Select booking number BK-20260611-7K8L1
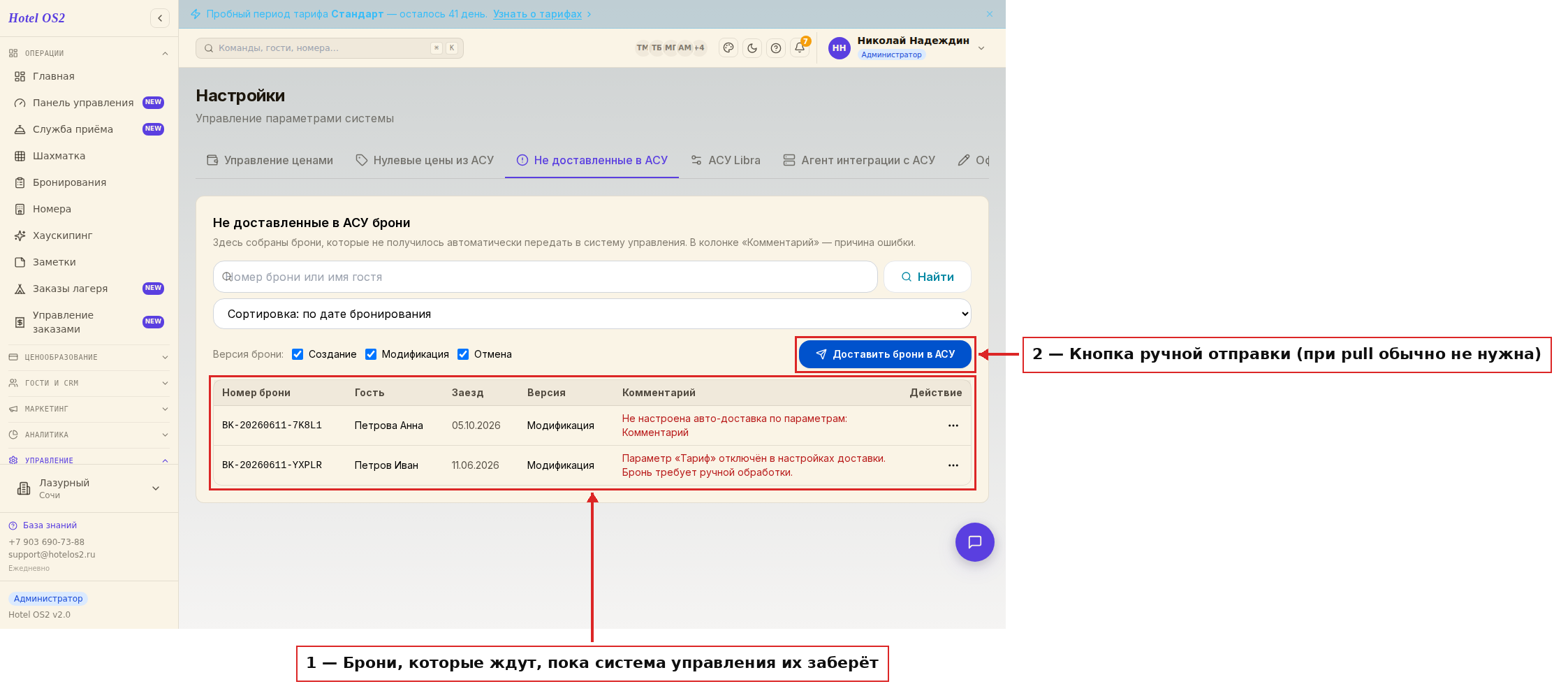 [272, 426]
